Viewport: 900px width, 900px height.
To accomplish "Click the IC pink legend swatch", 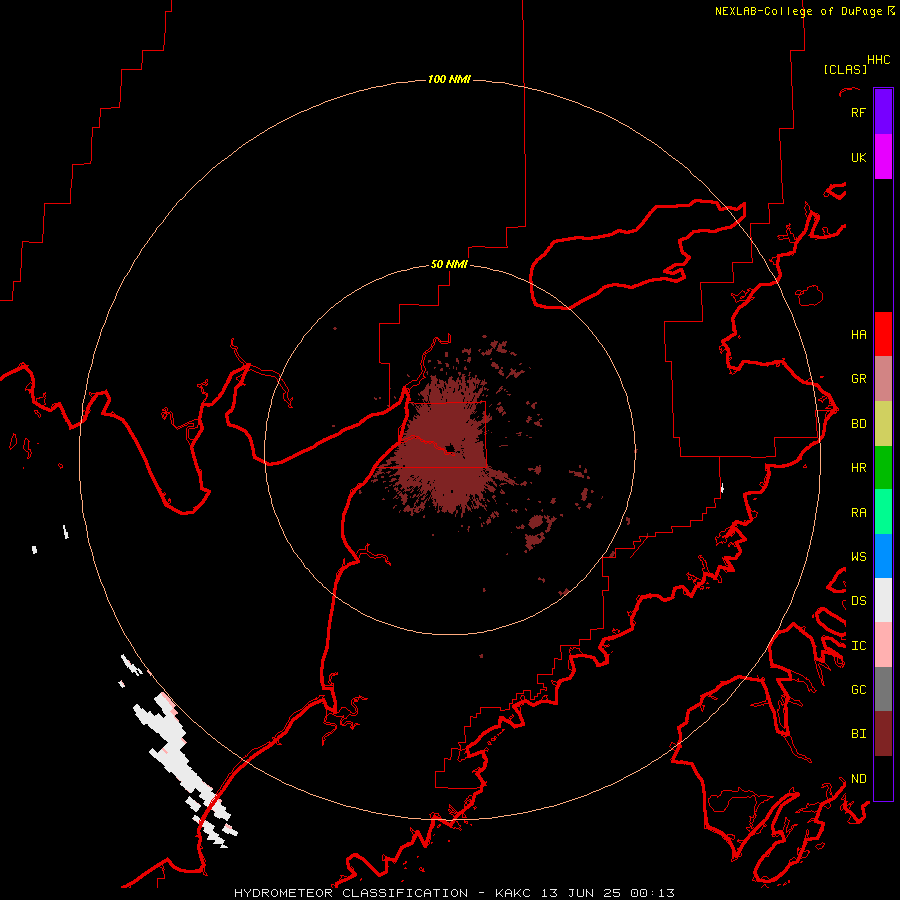I will point(883,645).
